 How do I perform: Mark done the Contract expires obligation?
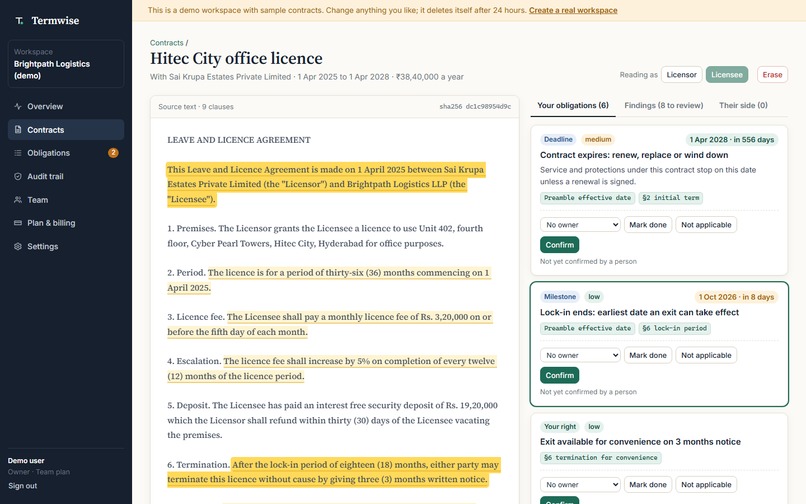click(648, 225)
